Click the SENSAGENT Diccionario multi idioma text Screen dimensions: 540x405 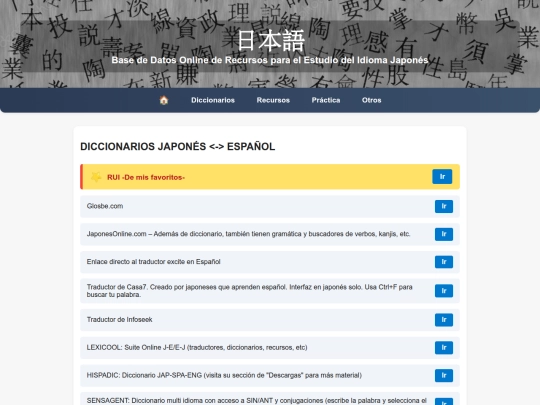click(x=257, y=401)
